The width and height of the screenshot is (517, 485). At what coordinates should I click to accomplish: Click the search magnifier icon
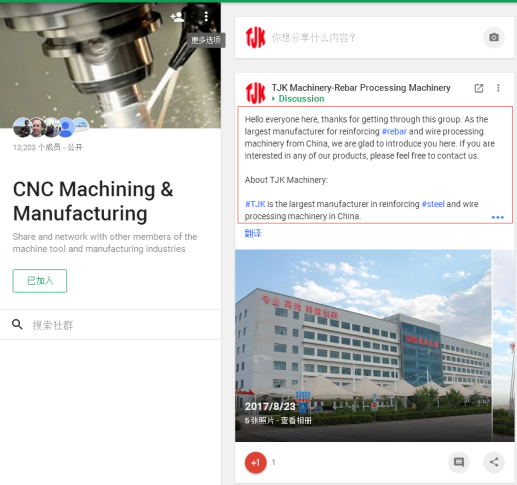coord(17,324)
